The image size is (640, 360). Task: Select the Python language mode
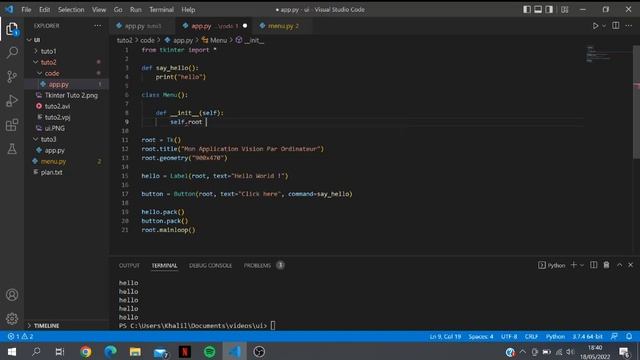click(555, 336)
